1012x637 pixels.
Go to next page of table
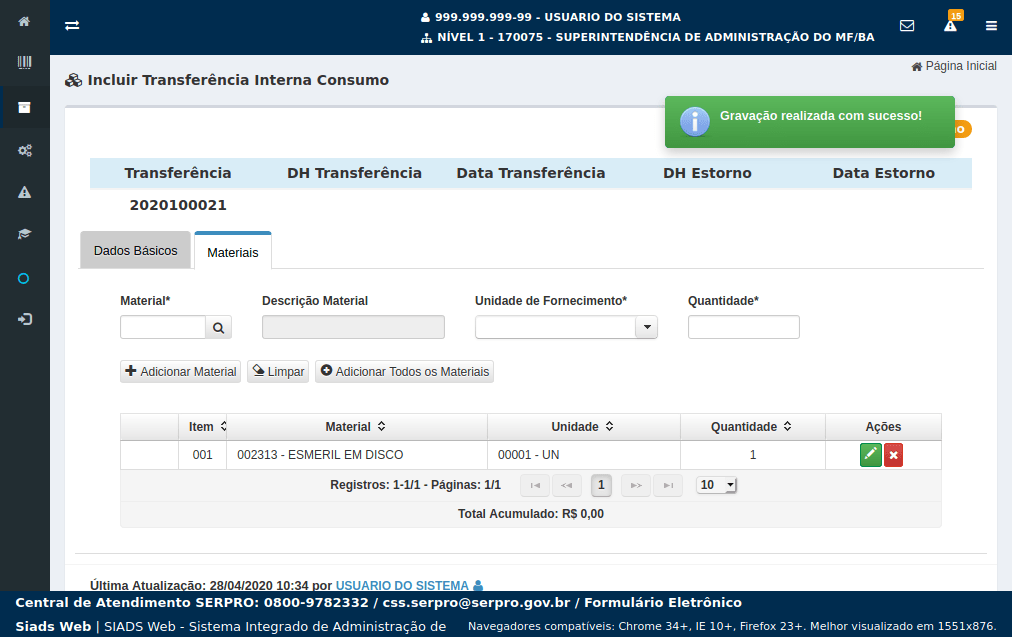click(x=636, y=485)
